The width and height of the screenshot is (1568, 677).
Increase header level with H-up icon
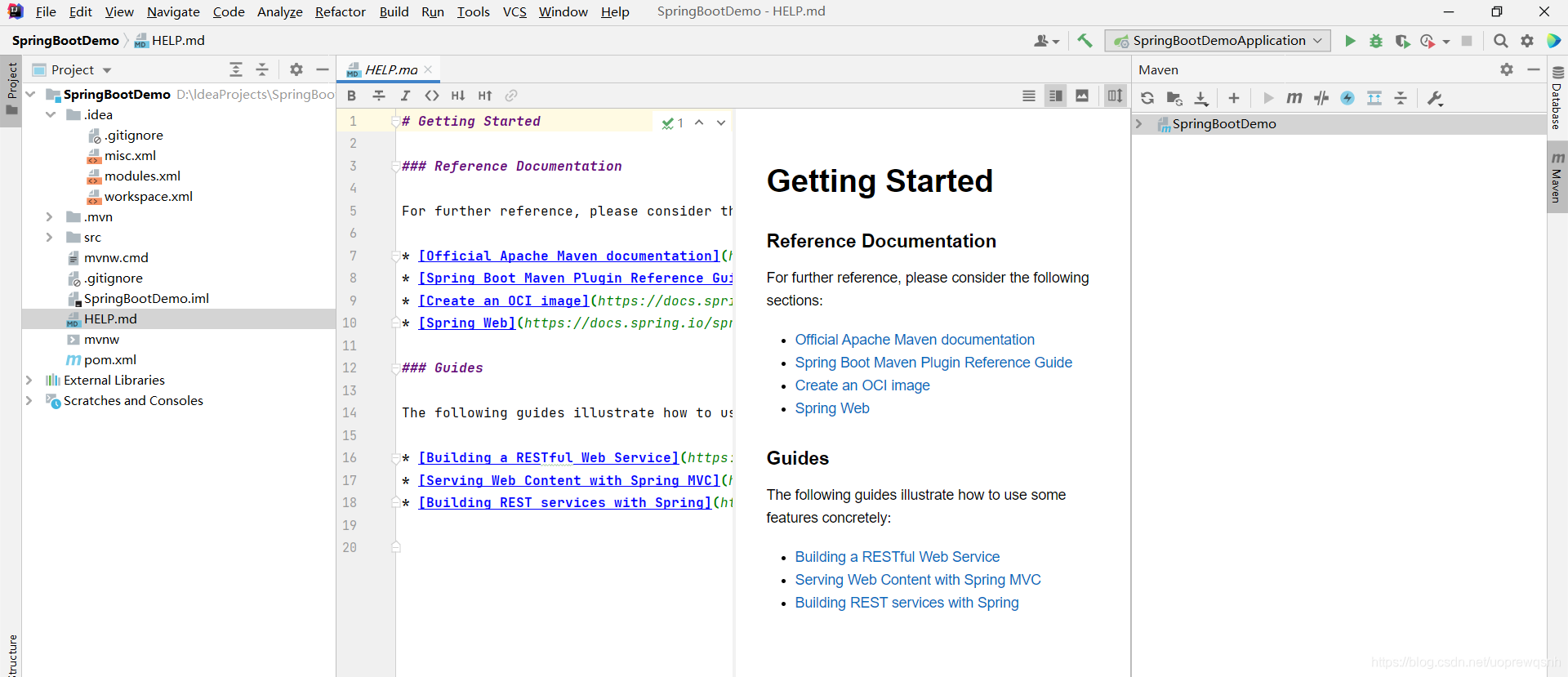[x=485, y=96]
